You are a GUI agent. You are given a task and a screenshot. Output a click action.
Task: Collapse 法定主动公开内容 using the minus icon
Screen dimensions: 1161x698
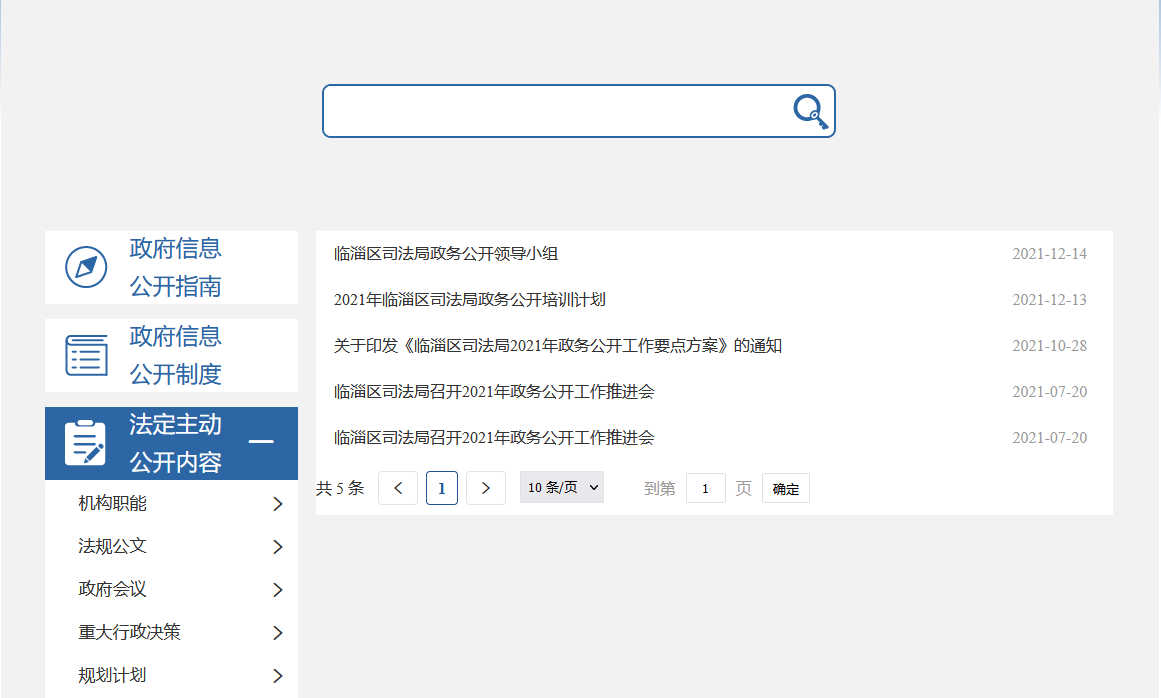pyautogui.click(x=260, y=442)
